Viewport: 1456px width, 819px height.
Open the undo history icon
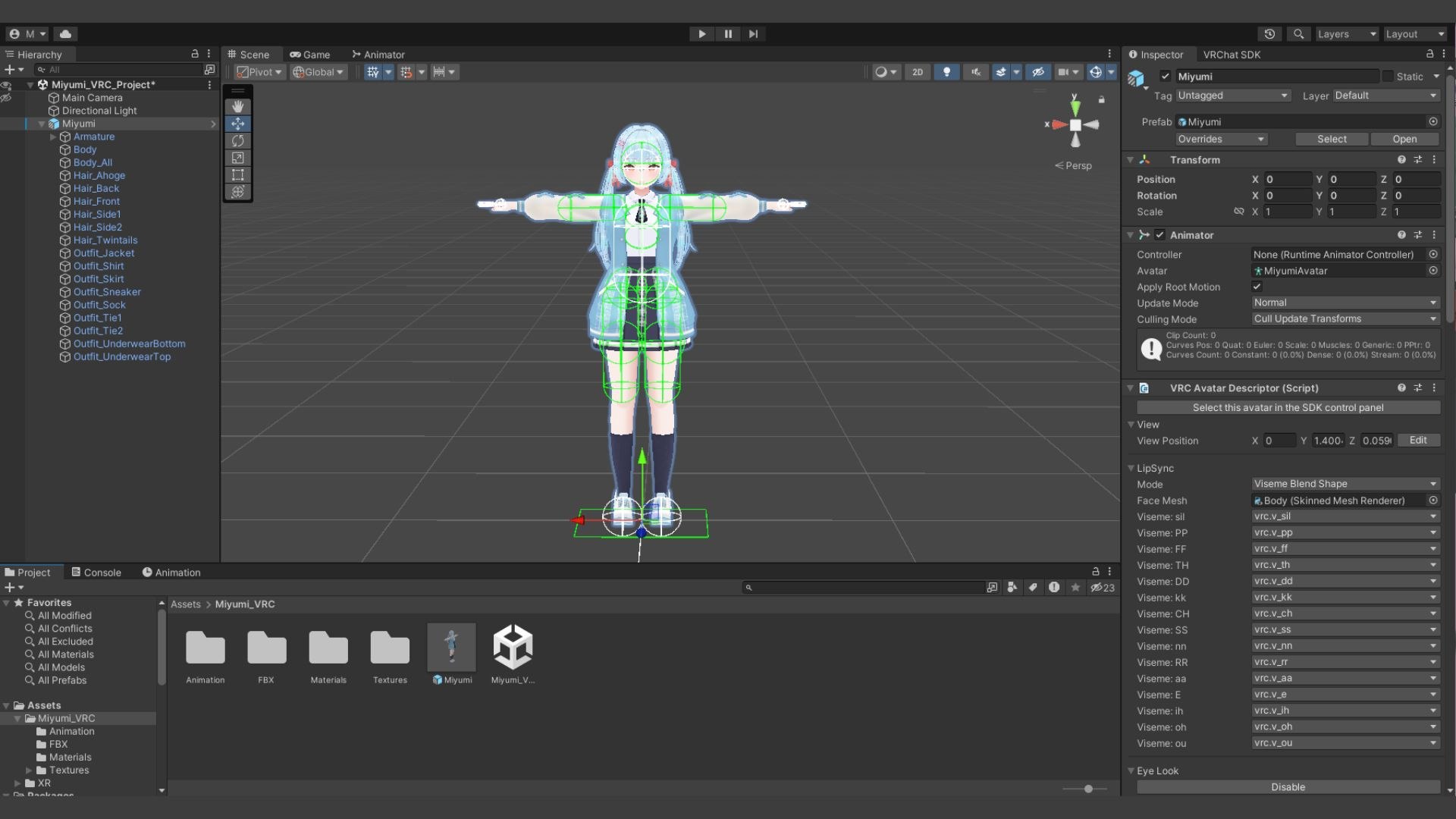(1269, 34)
